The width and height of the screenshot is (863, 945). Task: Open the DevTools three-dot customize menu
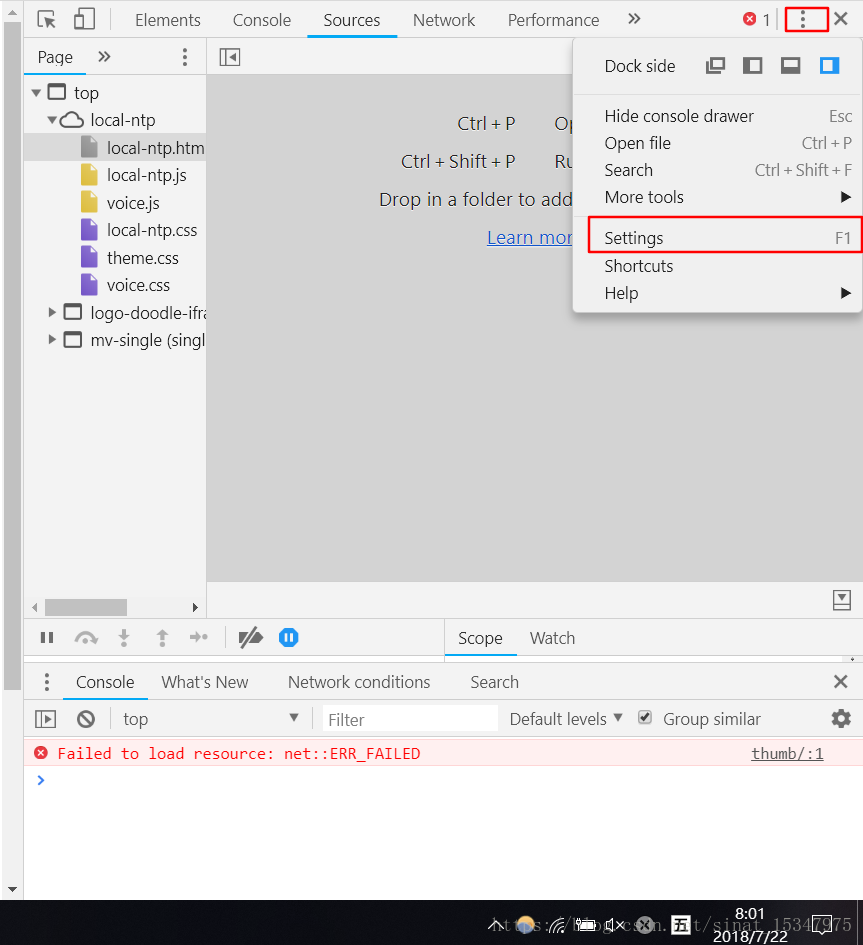click(803, 19)
